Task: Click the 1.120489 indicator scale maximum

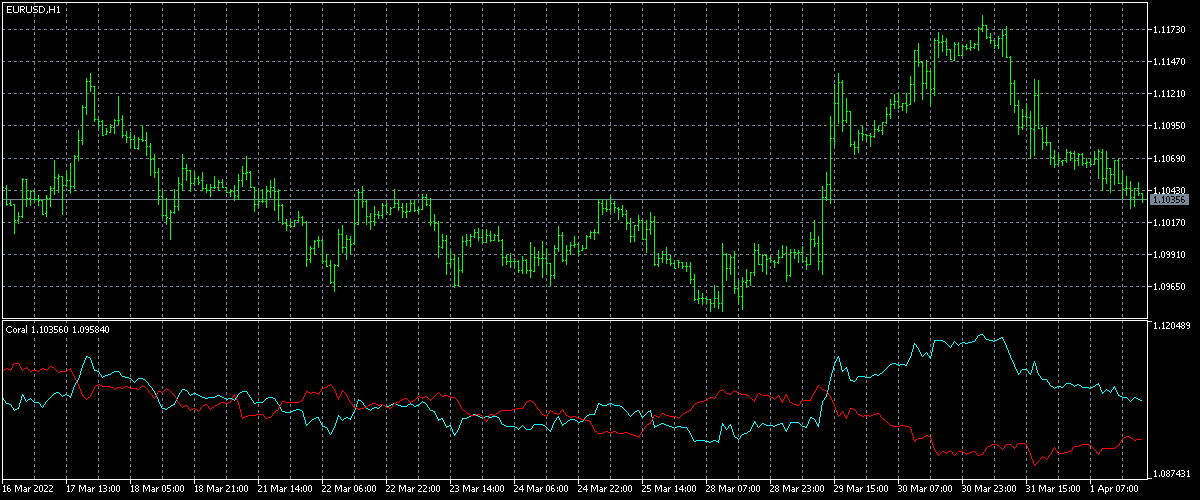Action: (1172, 327)
